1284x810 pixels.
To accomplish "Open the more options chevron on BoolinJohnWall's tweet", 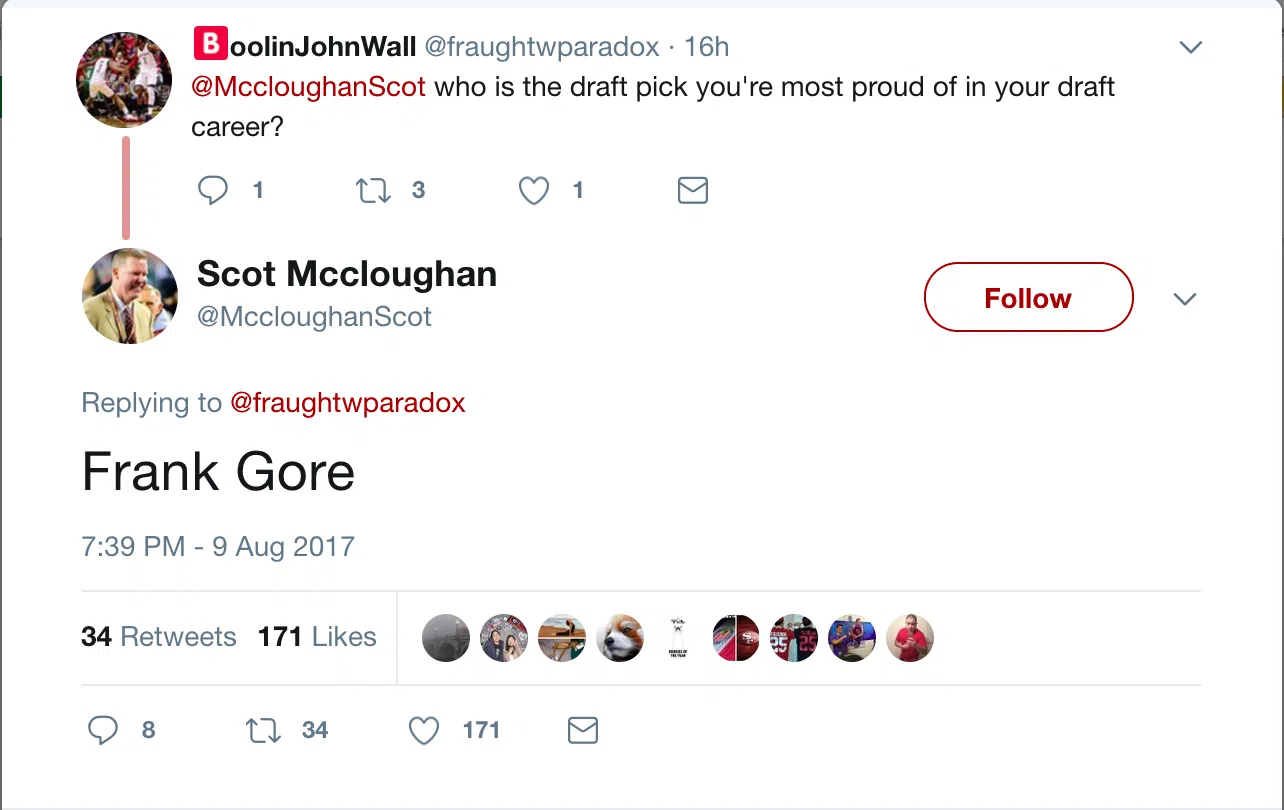I will pos(1190,47).
